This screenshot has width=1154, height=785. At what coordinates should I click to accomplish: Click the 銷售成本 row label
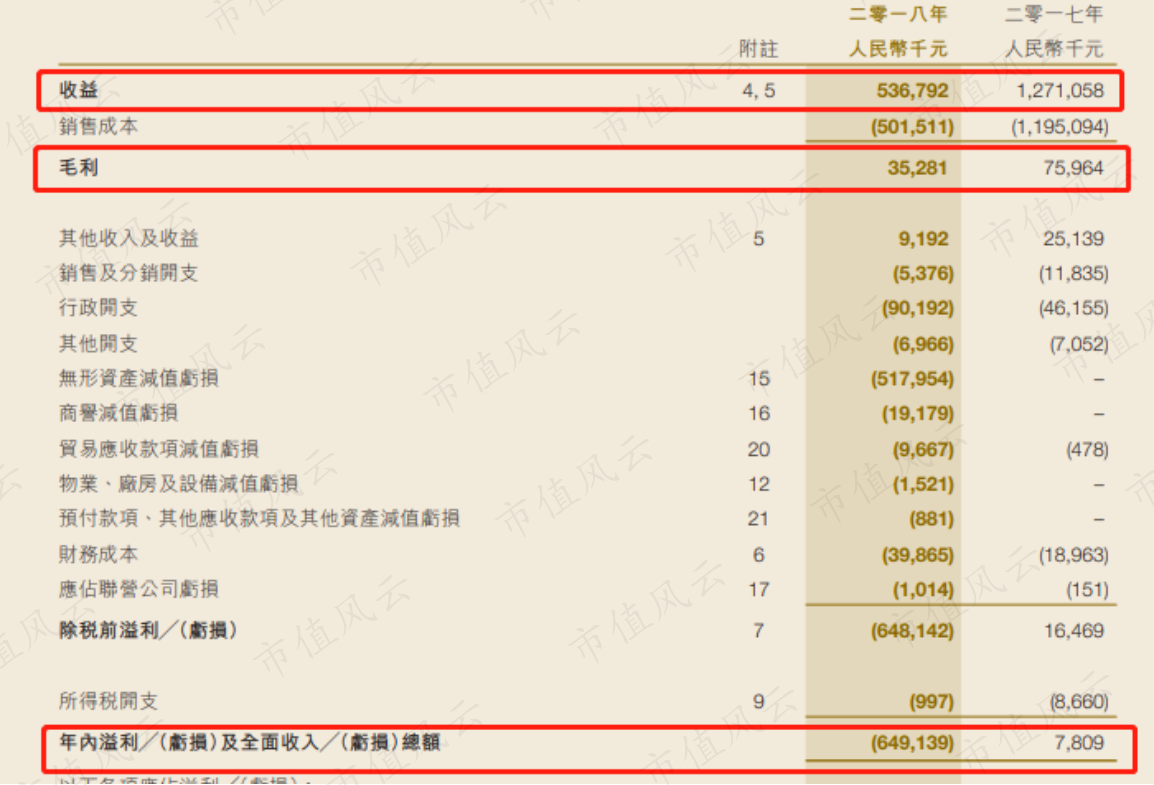[x=99, y=127]
